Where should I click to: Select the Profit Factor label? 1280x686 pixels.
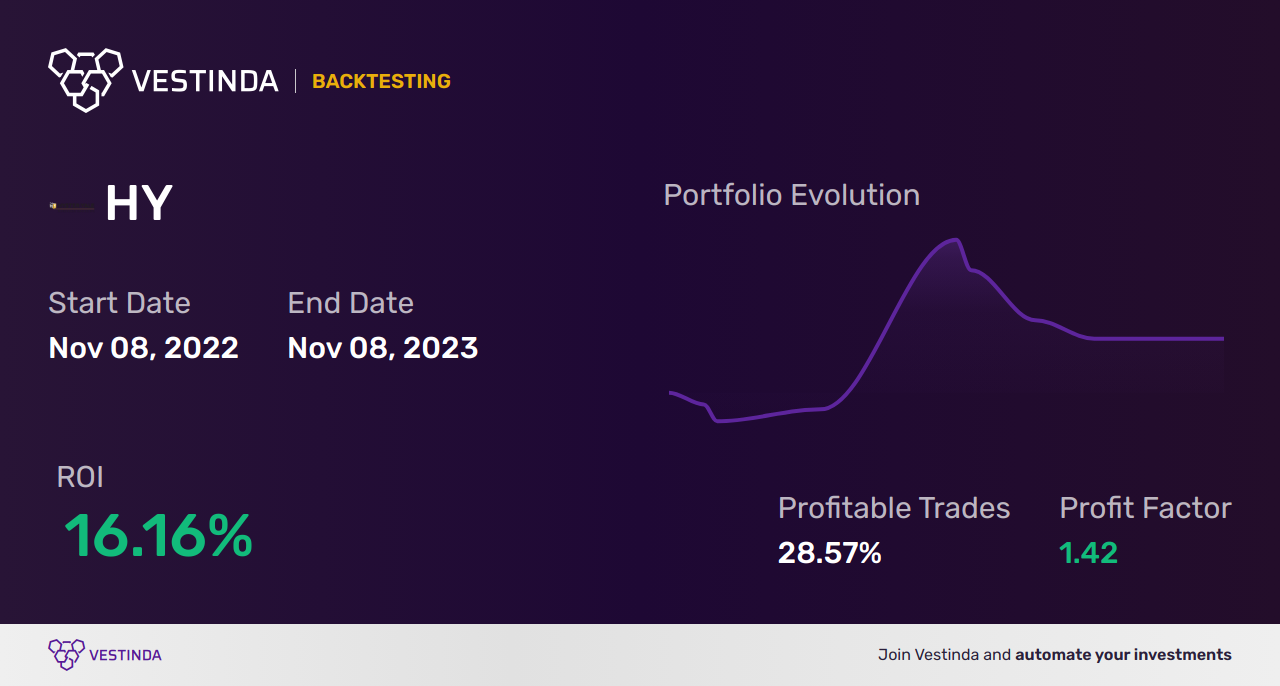(1145, 508)
